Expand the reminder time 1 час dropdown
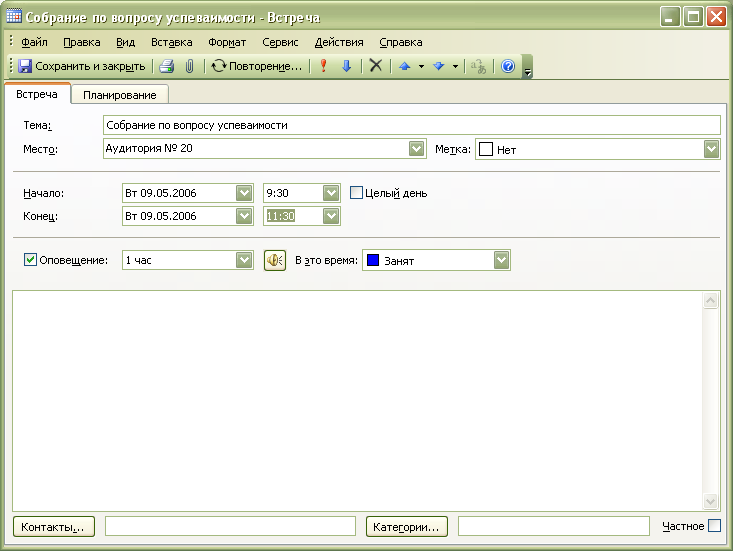This screenshot has height=551, width=733. (244, 260)
